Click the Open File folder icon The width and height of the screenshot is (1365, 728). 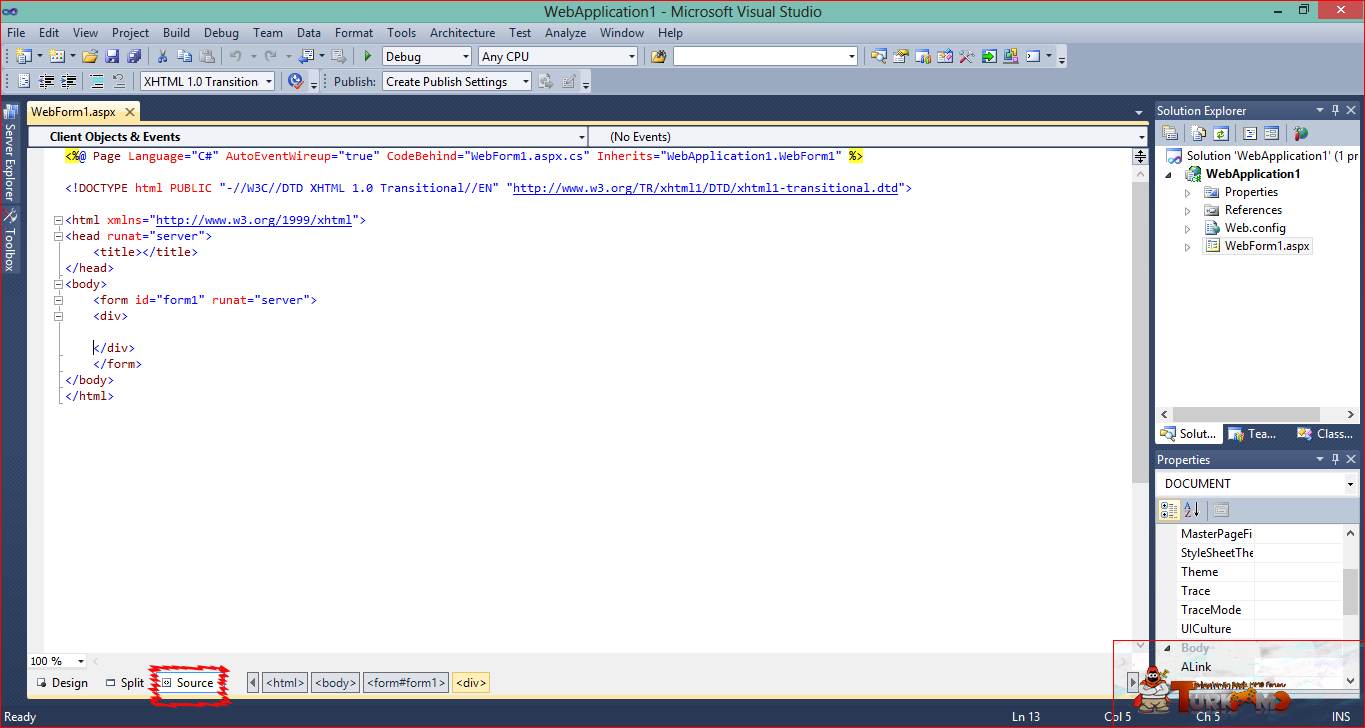click(x=90, y=57)
